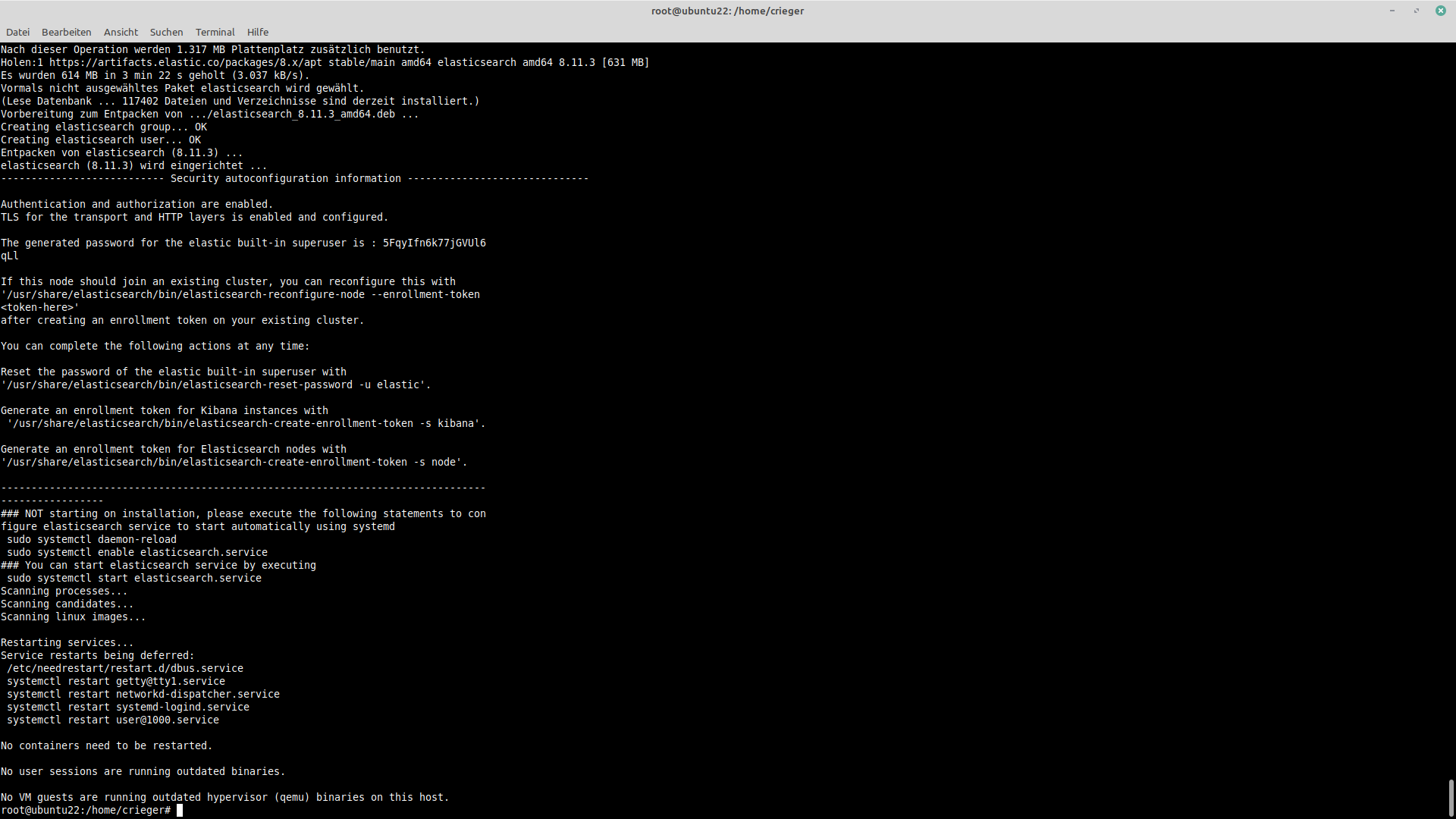Open the Ansicht menu
Viewport: 1456px width, 819px height.
point(121,32)
